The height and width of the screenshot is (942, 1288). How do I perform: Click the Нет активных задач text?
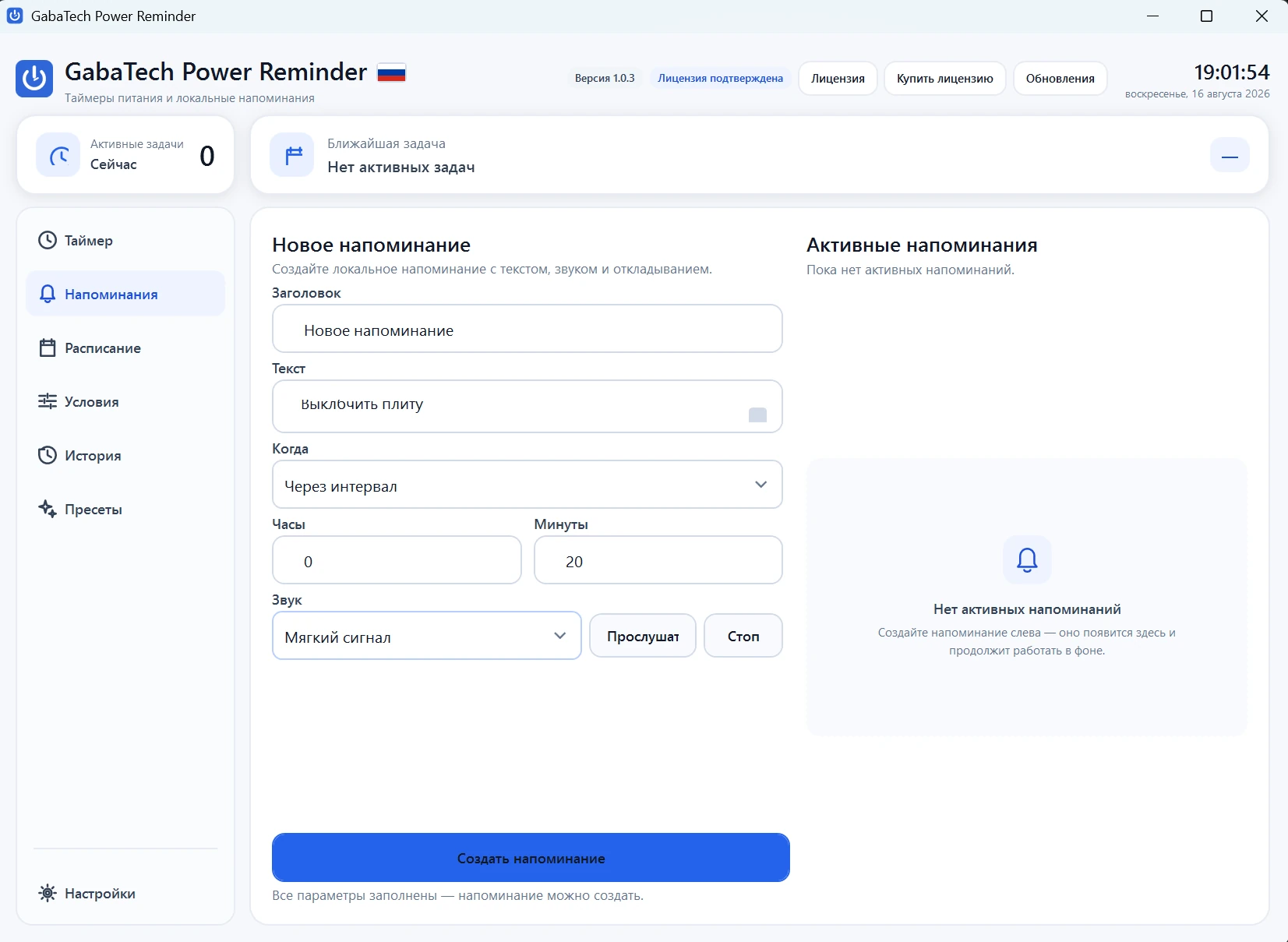click(x=401, y=167)
